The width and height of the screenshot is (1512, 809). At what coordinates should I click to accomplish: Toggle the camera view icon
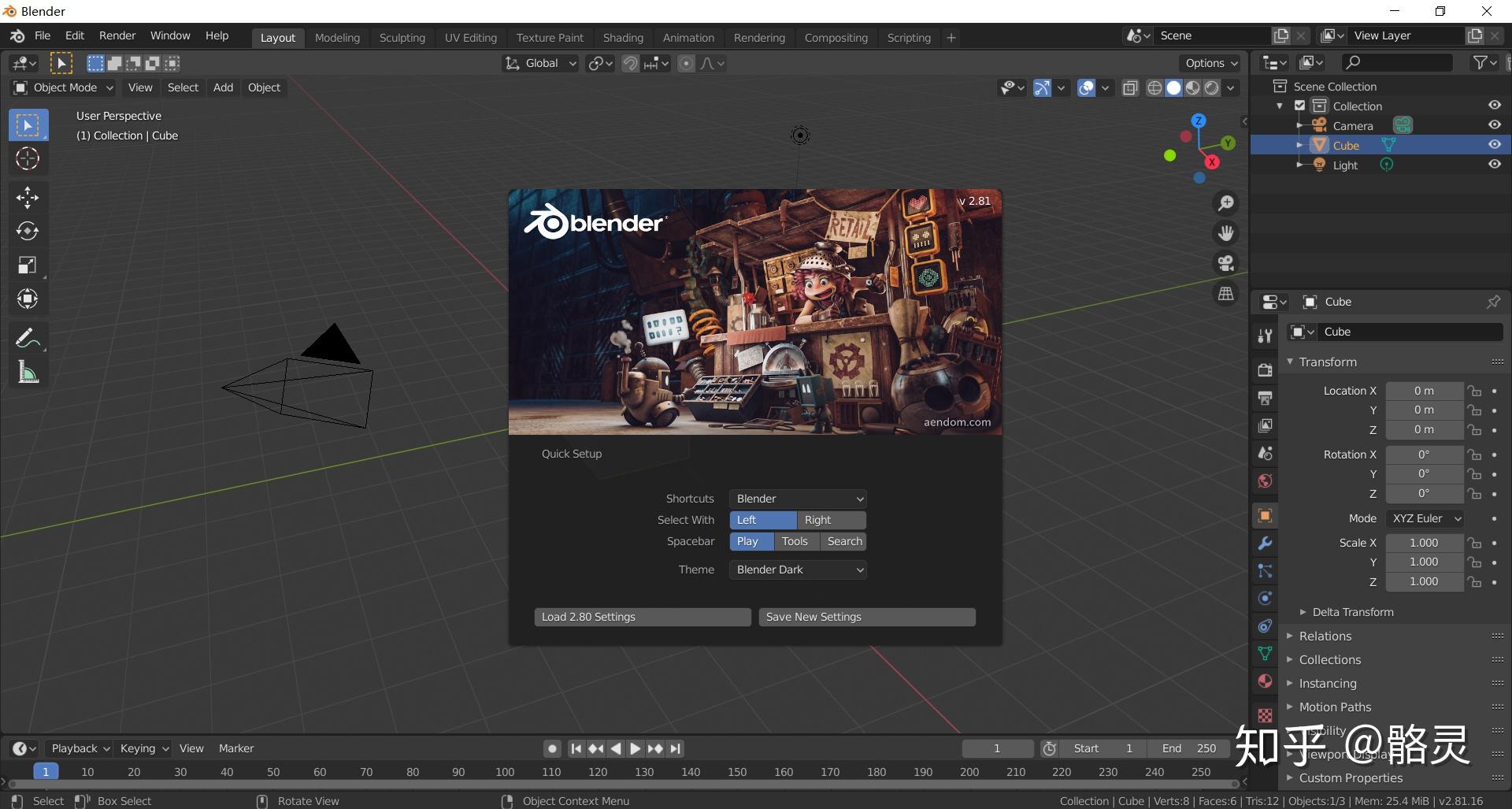1226,263
